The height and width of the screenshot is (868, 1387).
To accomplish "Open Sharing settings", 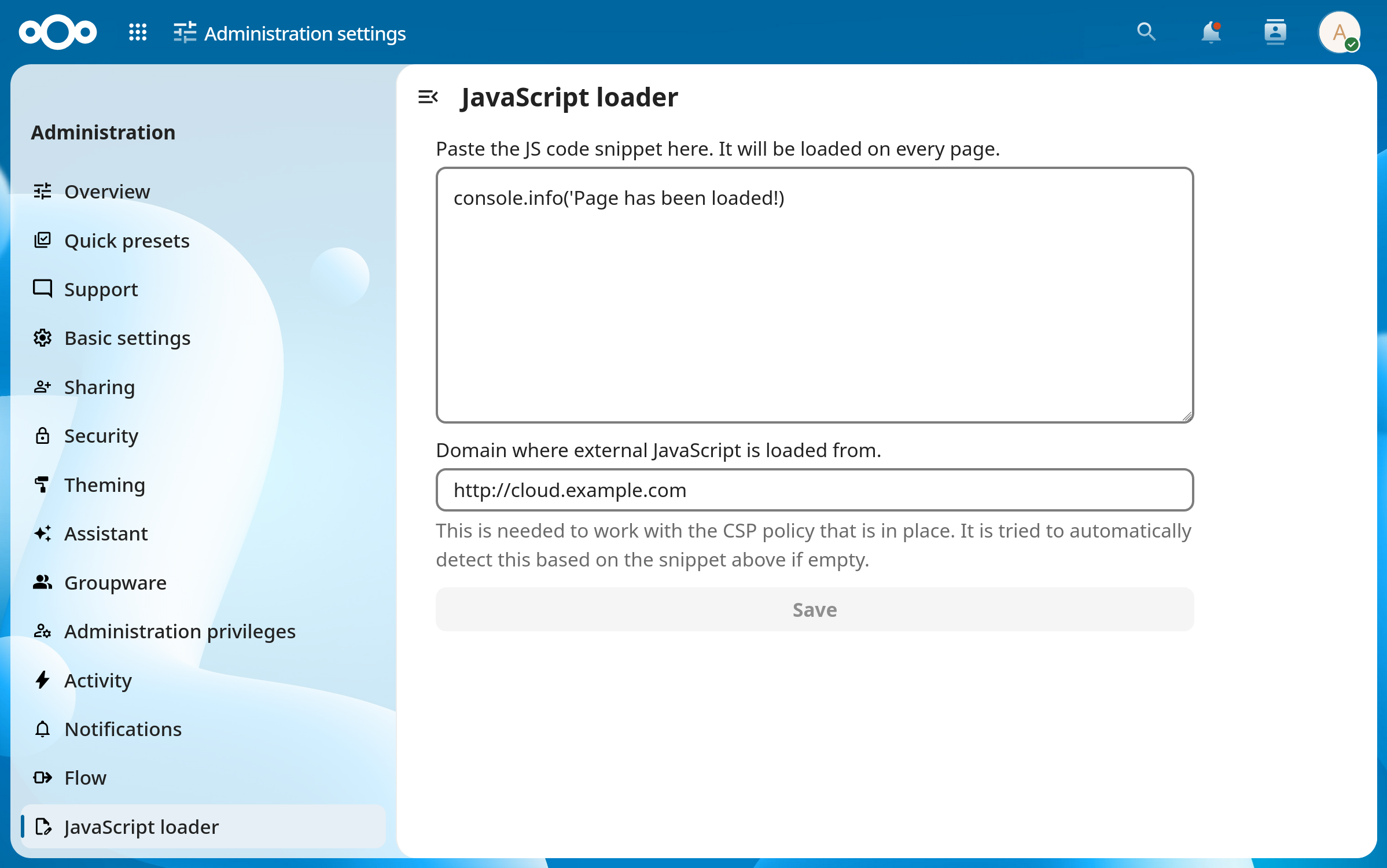I will pyautogui.click(x=203, y=387).
